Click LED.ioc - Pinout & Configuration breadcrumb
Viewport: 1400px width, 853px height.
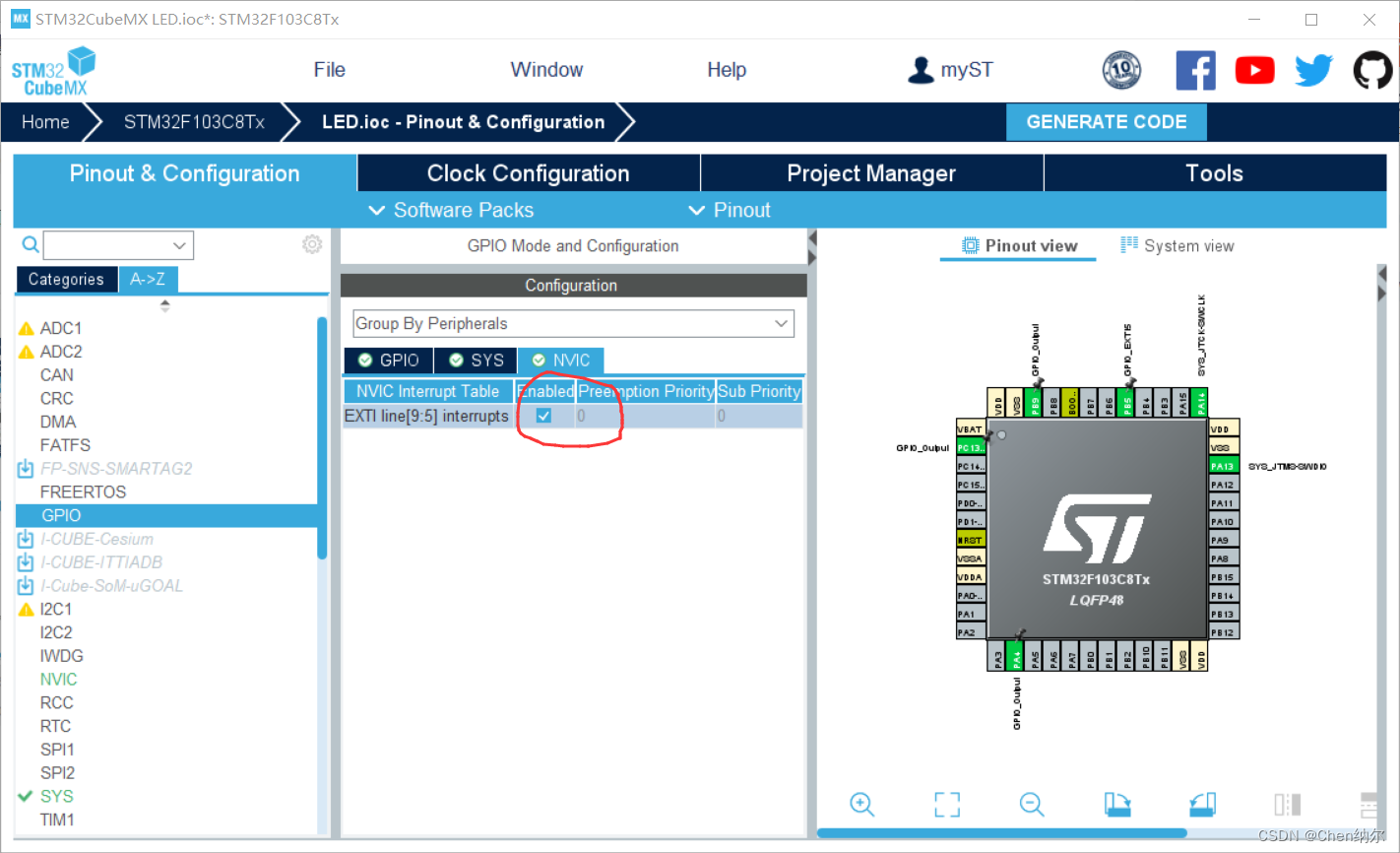point(464,122)
